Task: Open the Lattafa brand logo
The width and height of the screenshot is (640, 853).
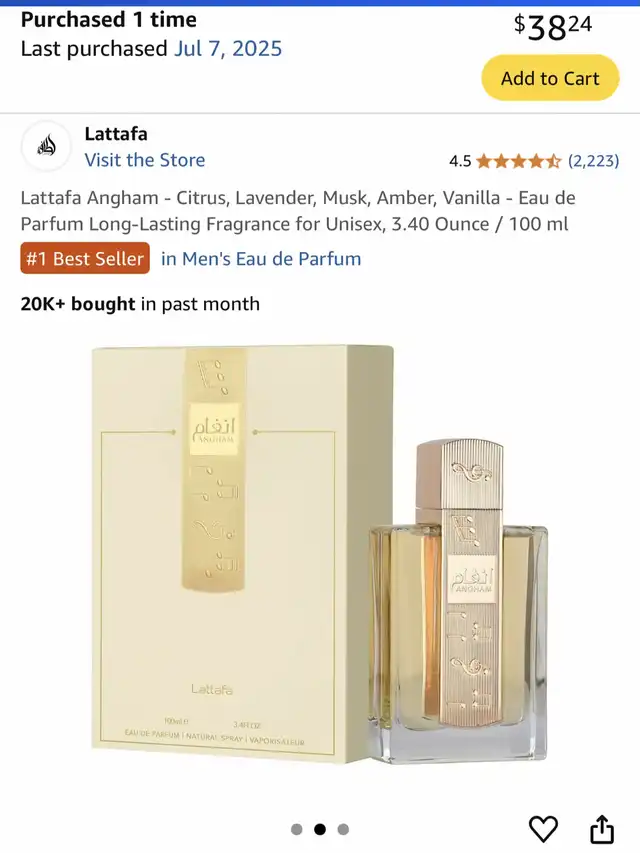Action: pyautogui.click(x=46, y=146)
